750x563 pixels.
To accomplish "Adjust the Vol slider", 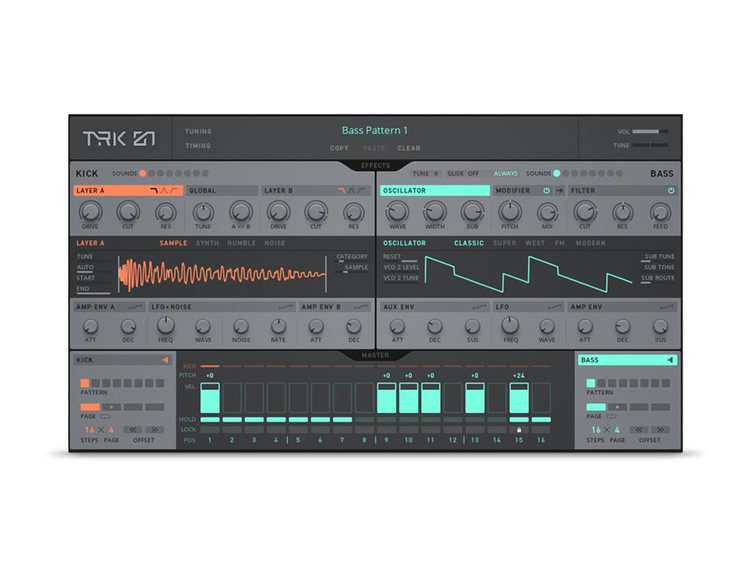I will click(x=650, y=131).
